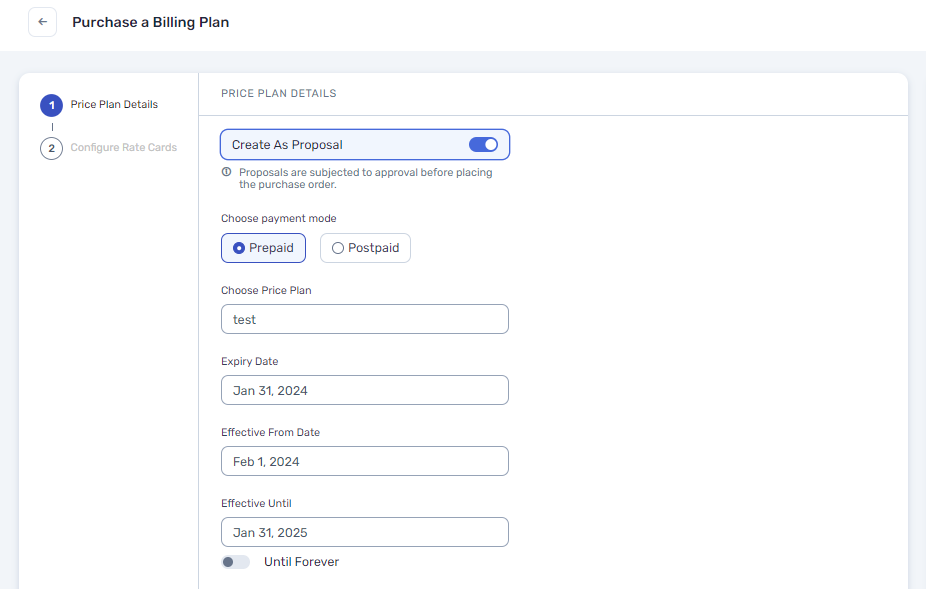Select the Prepaid payment mode
Image resolution: width=926 pixels, height=589 pixels.
point(263,248)
